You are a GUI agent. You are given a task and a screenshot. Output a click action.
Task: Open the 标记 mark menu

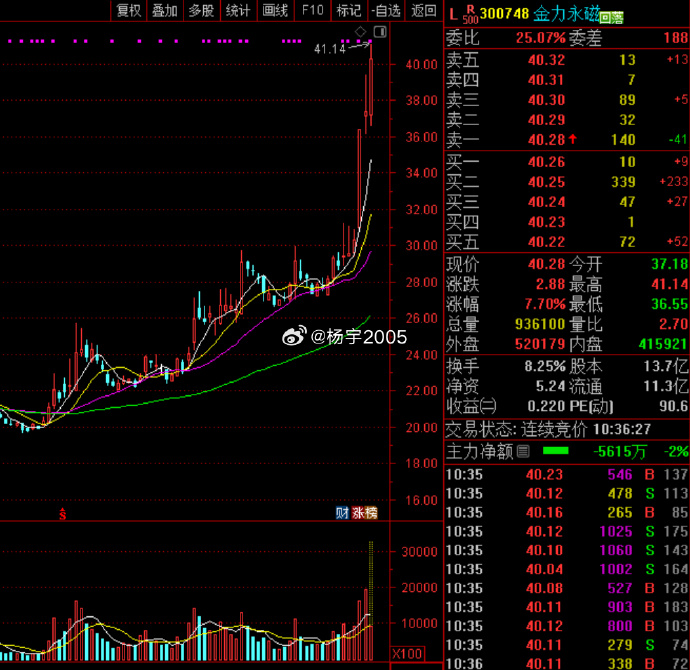click(348, 11)
